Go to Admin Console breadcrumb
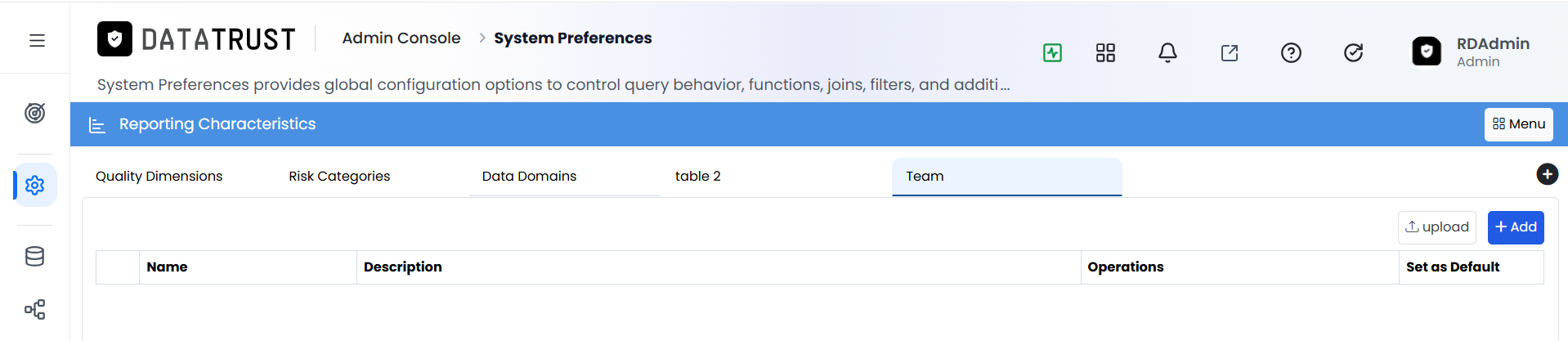The width and height of the screenshot is (1568, 341). coord(401,38)
